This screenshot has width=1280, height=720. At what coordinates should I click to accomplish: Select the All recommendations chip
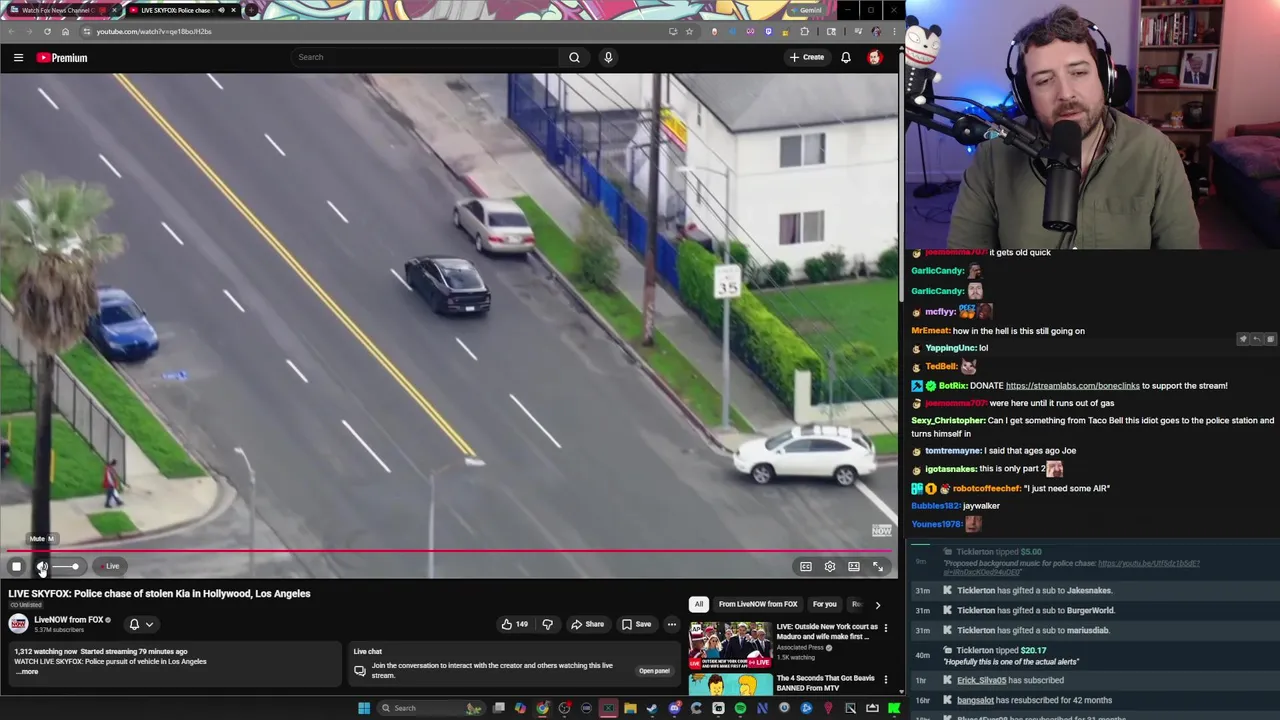coord(699,604)
